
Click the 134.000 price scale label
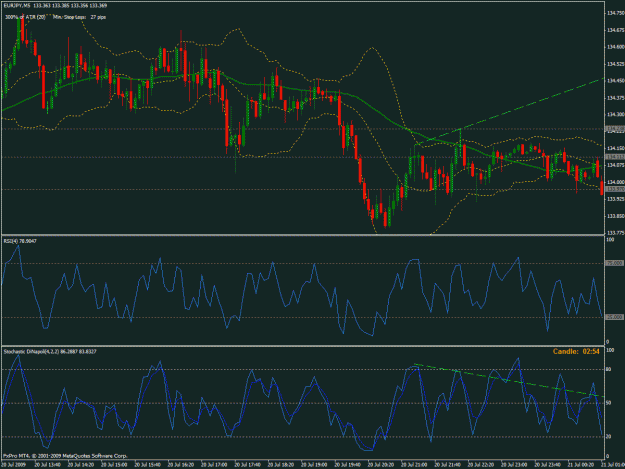(615, 182)
